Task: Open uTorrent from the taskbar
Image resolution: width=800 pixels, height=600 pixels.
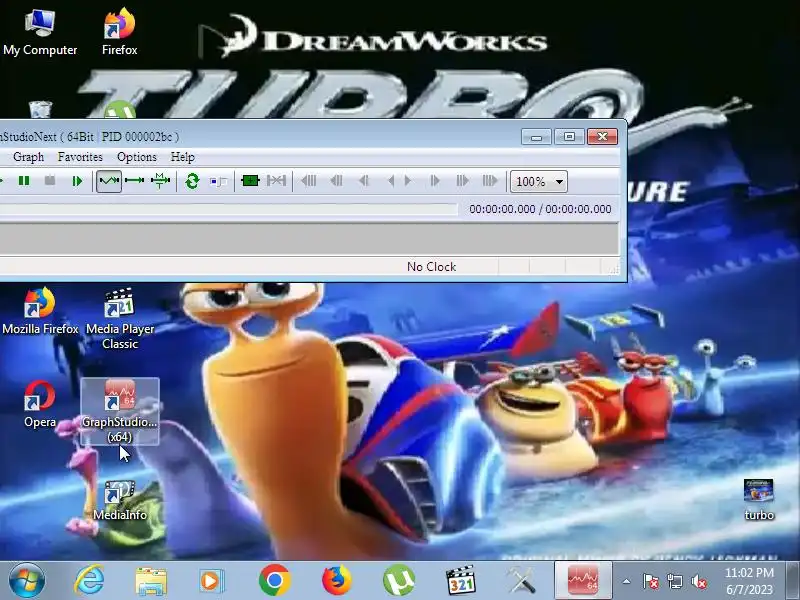Action: click(399, 581)
